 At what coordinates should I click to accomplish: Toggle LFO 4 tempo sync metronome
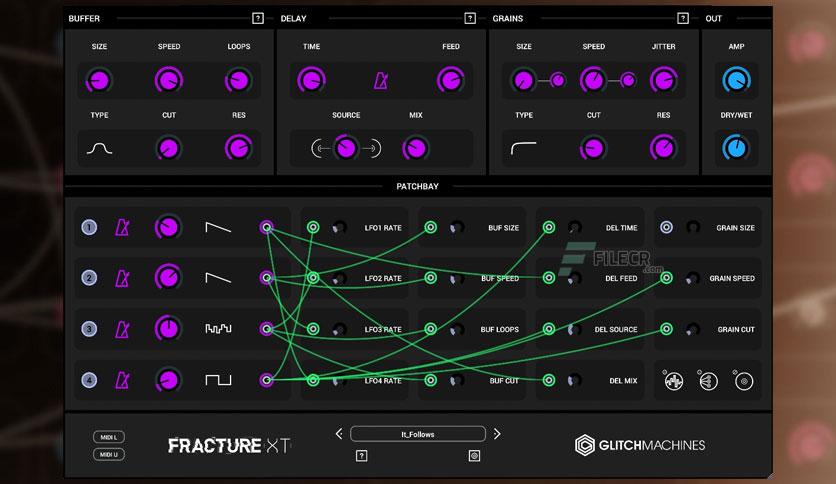pyautogui.click(x=123, y=380)
